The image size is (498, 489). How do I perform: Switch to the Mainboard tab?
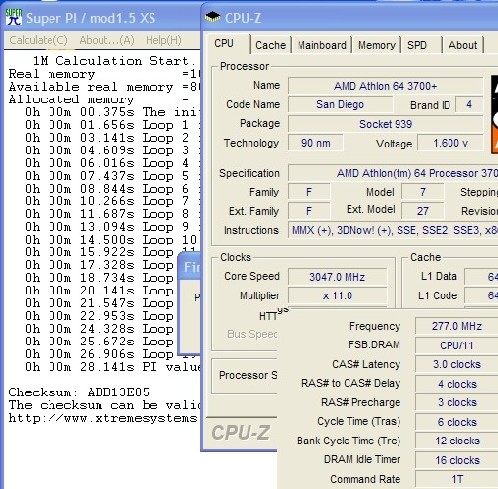pos(322,45)
